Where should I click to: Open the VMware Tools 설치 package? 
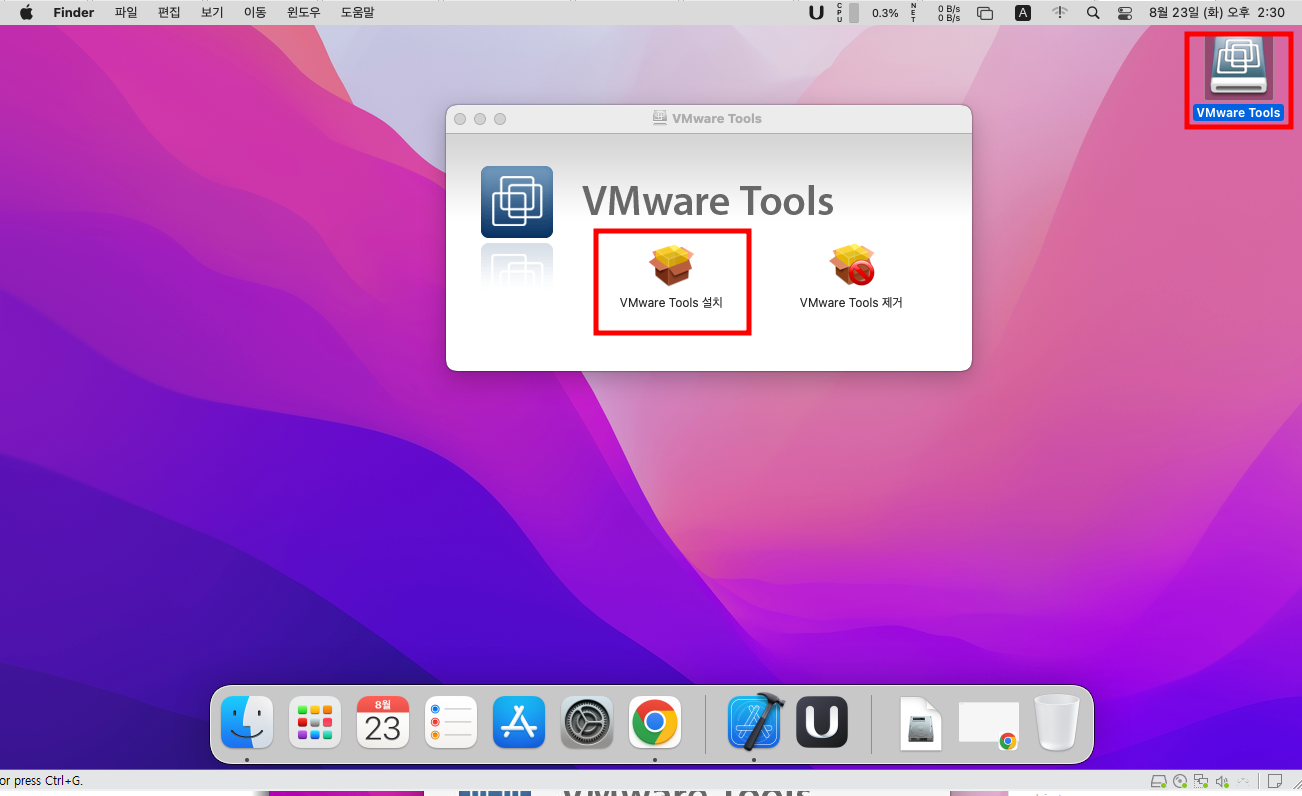click(671, 277)
